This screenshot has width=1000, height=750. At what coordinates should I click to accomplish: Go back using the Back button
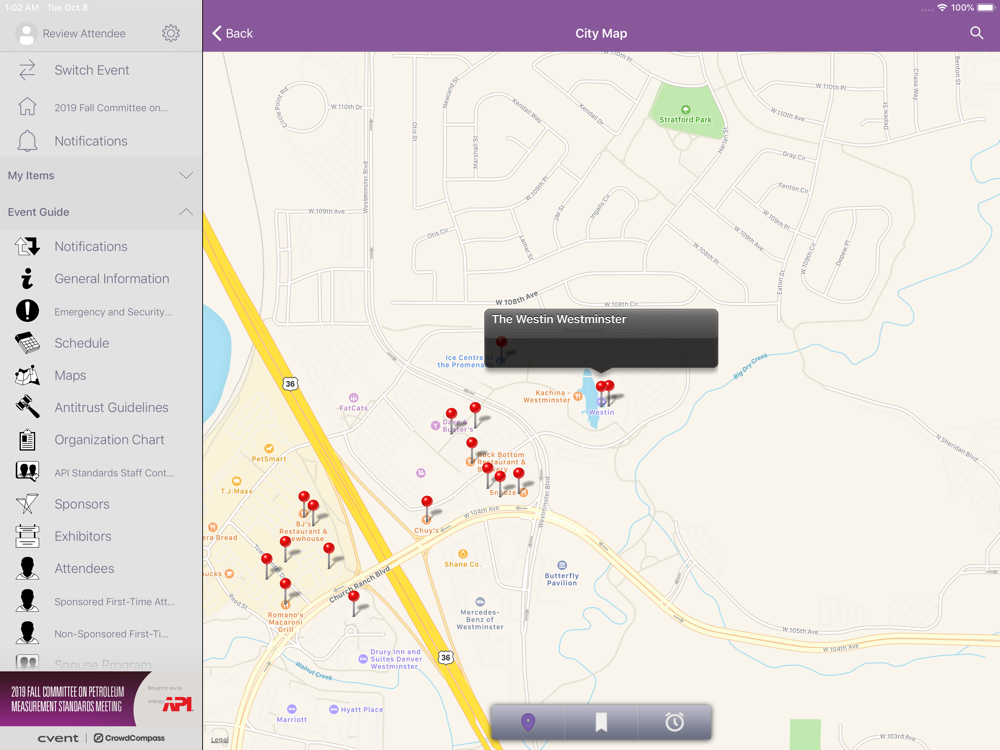click(233, 33)
